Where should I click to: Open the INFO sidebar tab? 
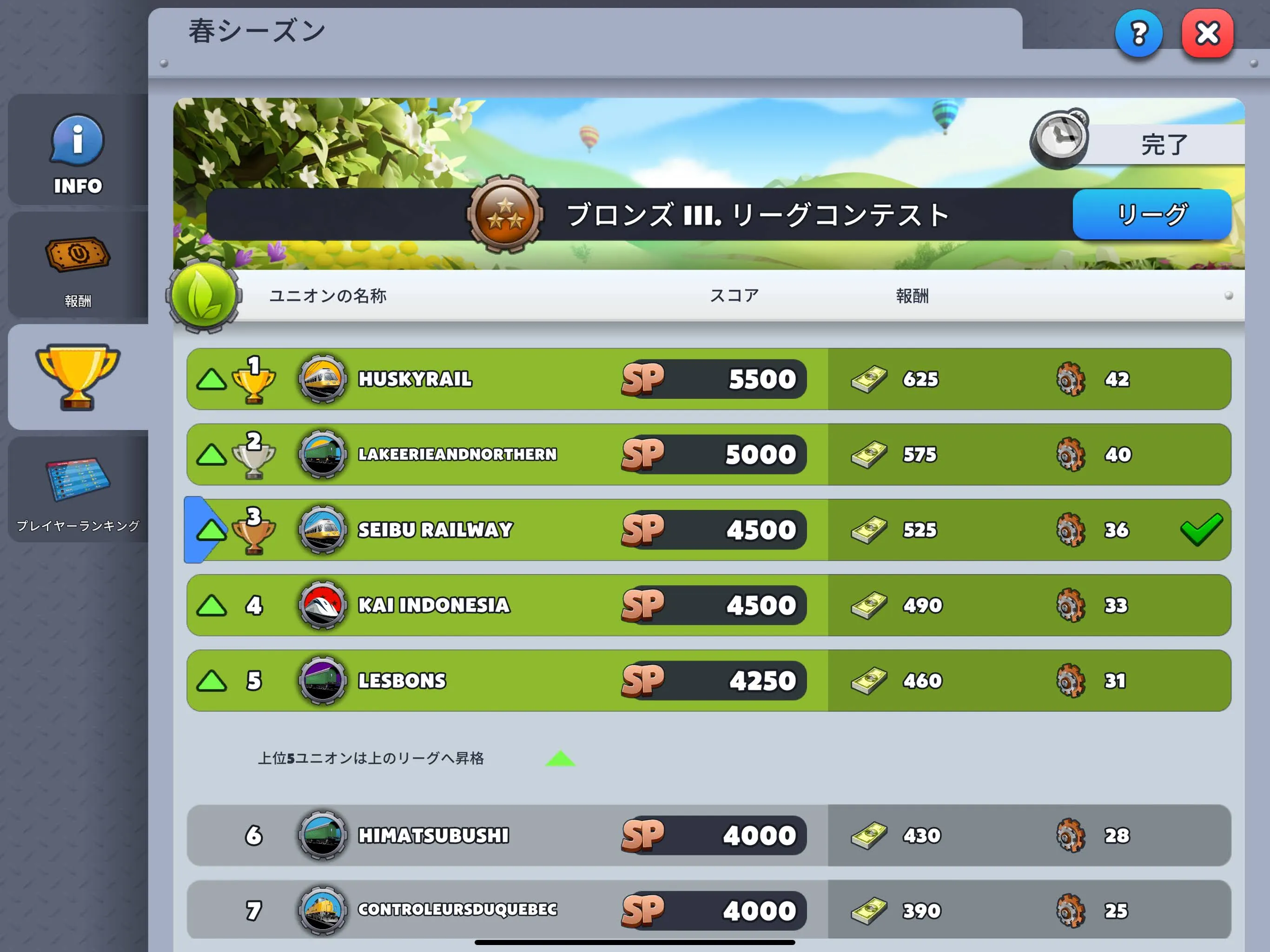coord(78,151)
